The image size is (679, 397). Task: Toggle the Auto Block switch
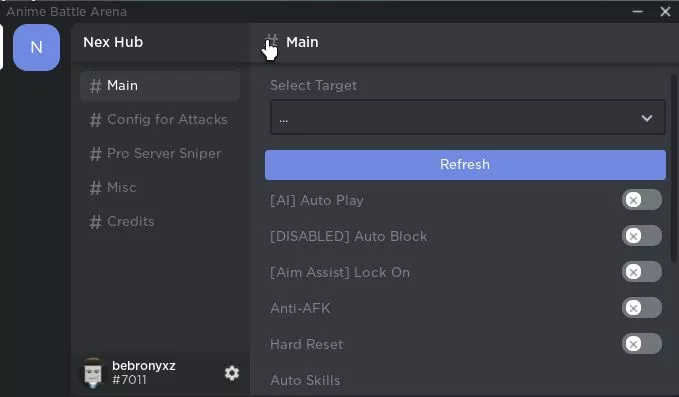click(642, 236)
